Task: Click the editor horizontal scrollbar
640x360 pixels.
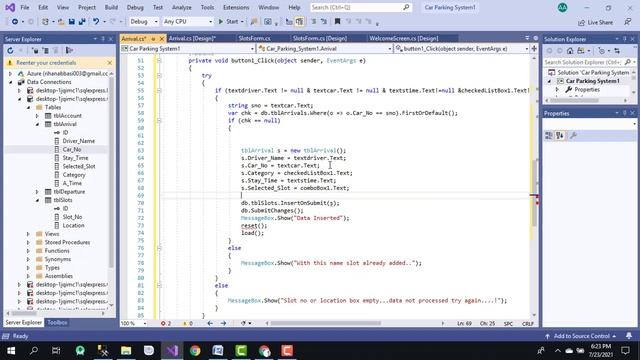Action: tap(326, 323)
